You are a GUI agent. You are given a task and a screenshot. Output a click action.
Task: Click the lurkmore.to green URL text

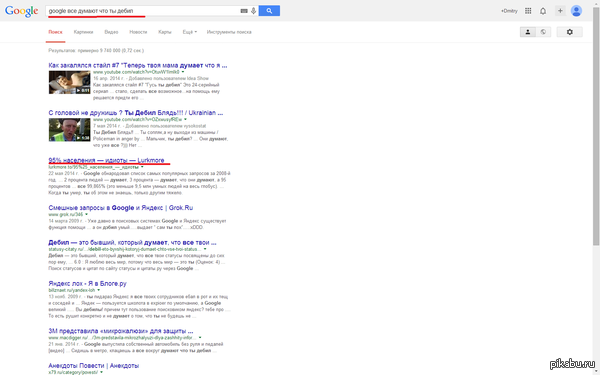(93, 167)
